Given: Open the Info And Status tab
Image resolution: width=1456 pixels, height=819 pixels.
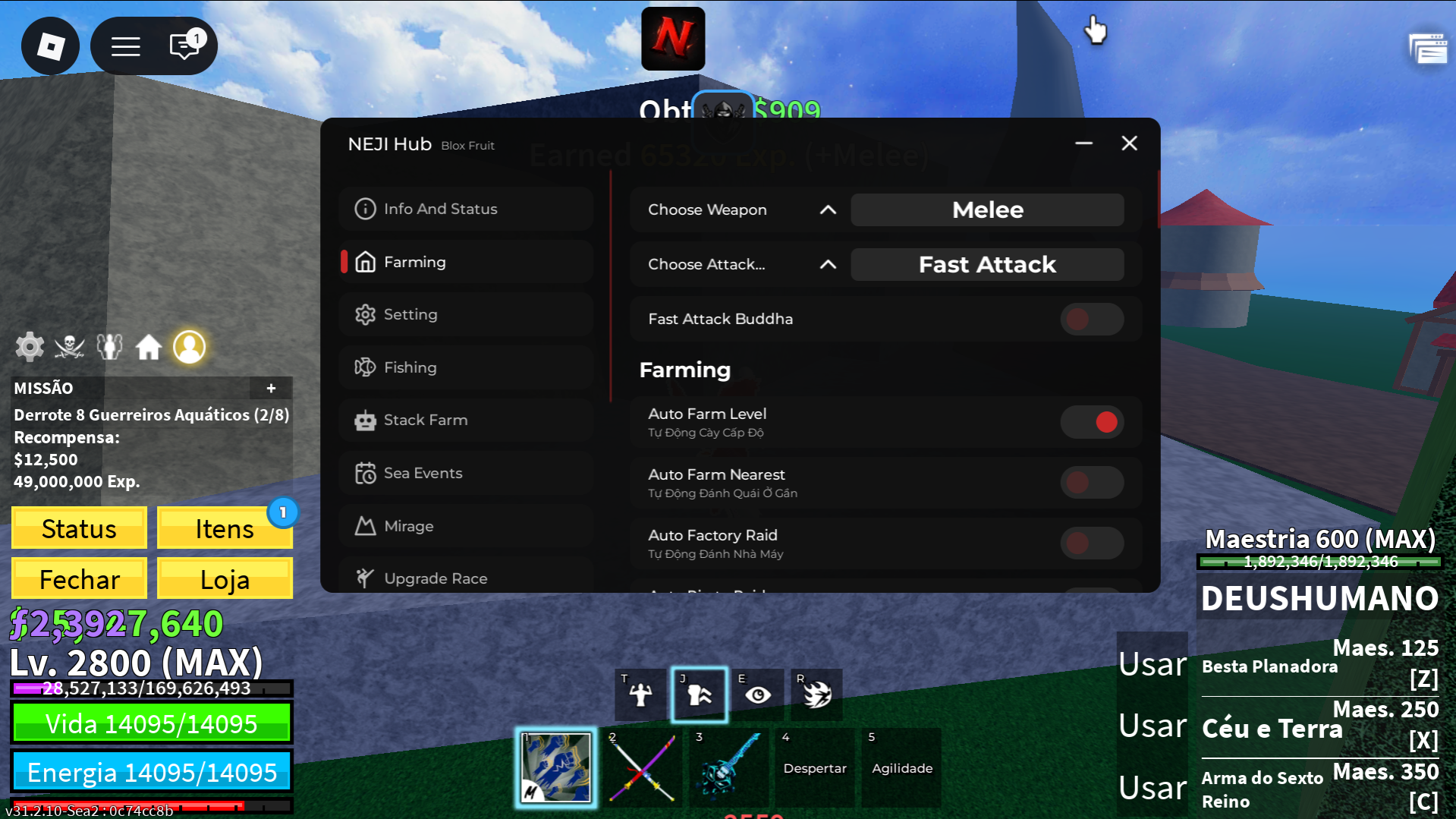Looking at the screenshot, I should (x=466, y=209).
